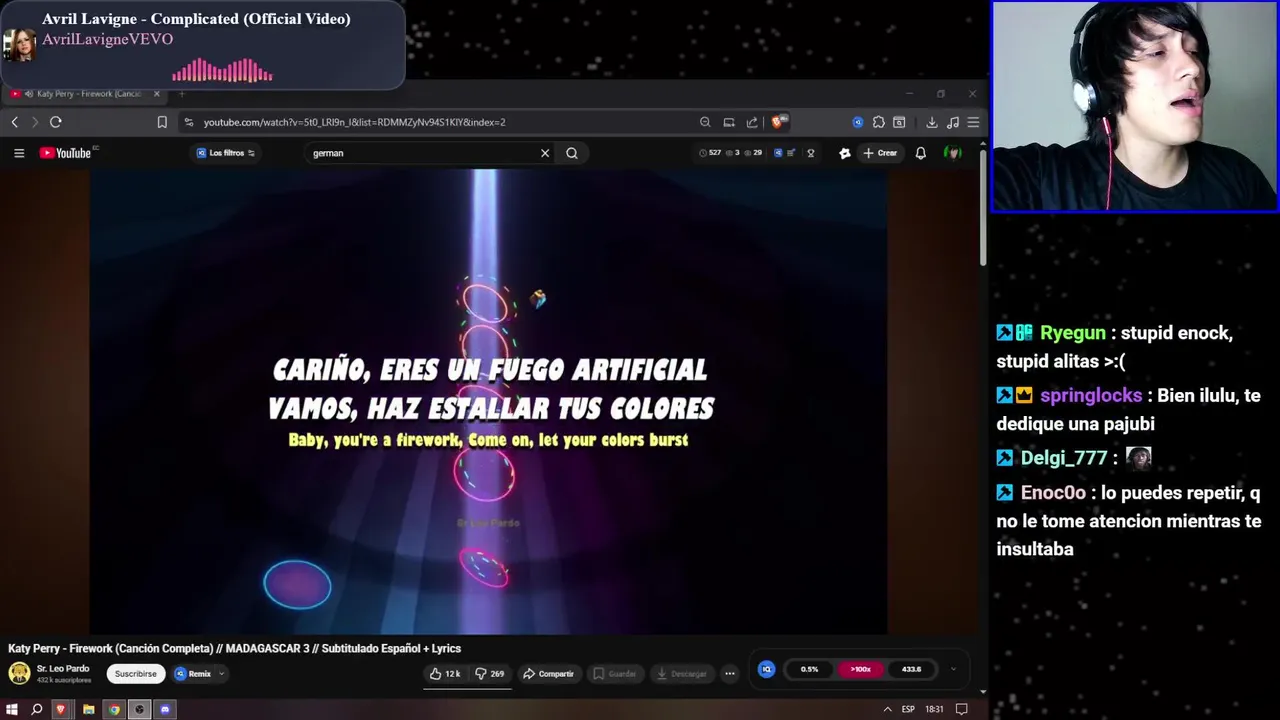1280x720 pixels.
Task: Click the Firework video player area
Action: click(x=488, y=400)
